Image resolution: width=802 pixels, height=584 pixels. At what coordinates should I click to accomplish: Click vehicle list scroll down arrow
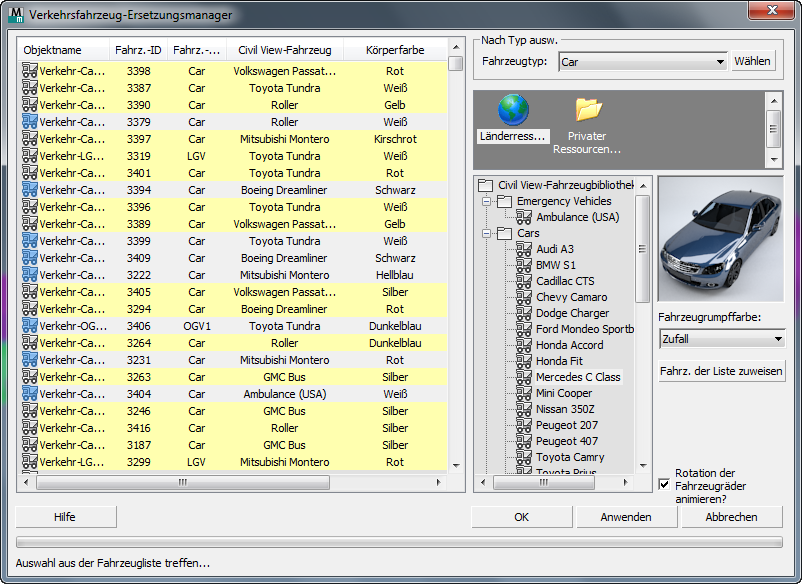point(456,466)
